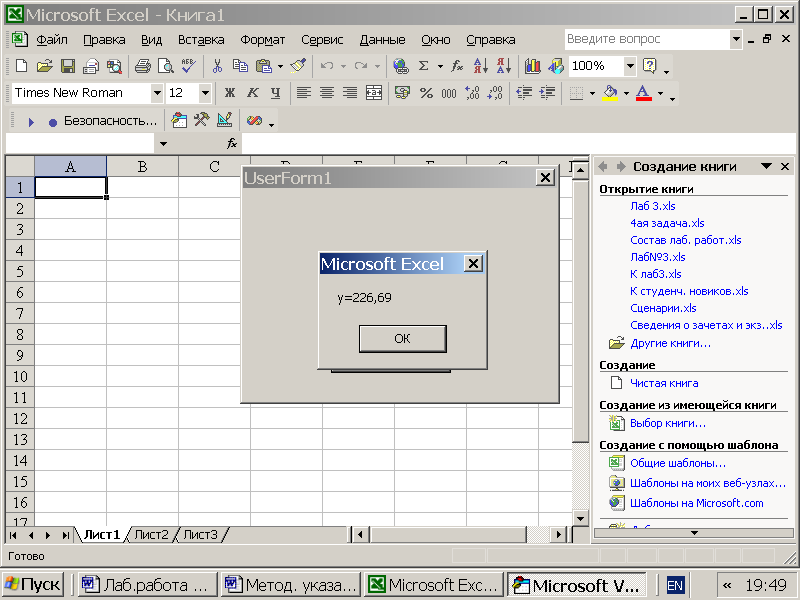The height and width of the screenshot is (600, 800).
Task: Save the workbook with the diskette icon
Action: [68, 66]
